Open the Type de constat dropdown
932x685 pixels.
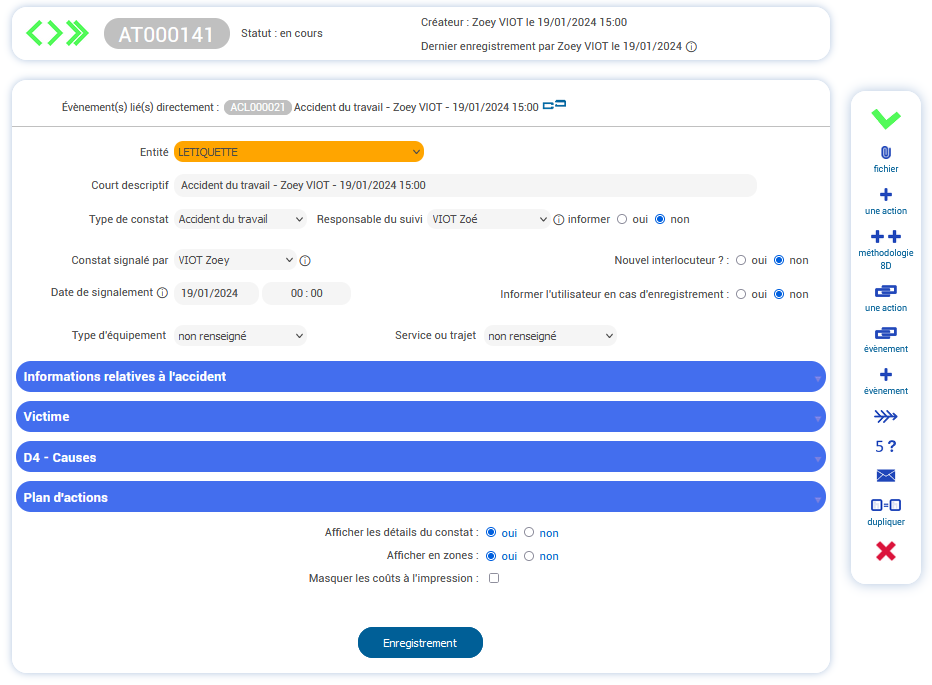(x=240, y=219)
